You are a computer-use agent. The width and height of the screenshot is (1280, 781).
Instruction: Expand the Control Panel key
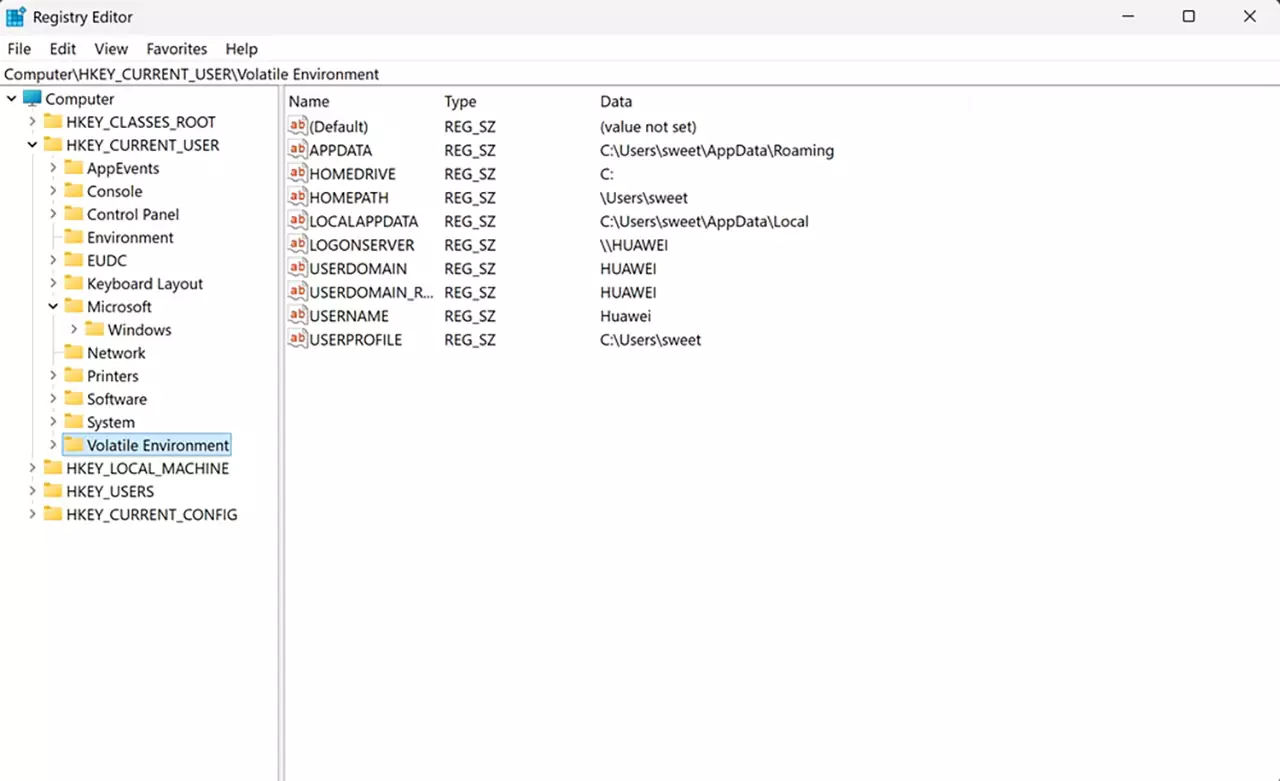[x=53, y=214]
